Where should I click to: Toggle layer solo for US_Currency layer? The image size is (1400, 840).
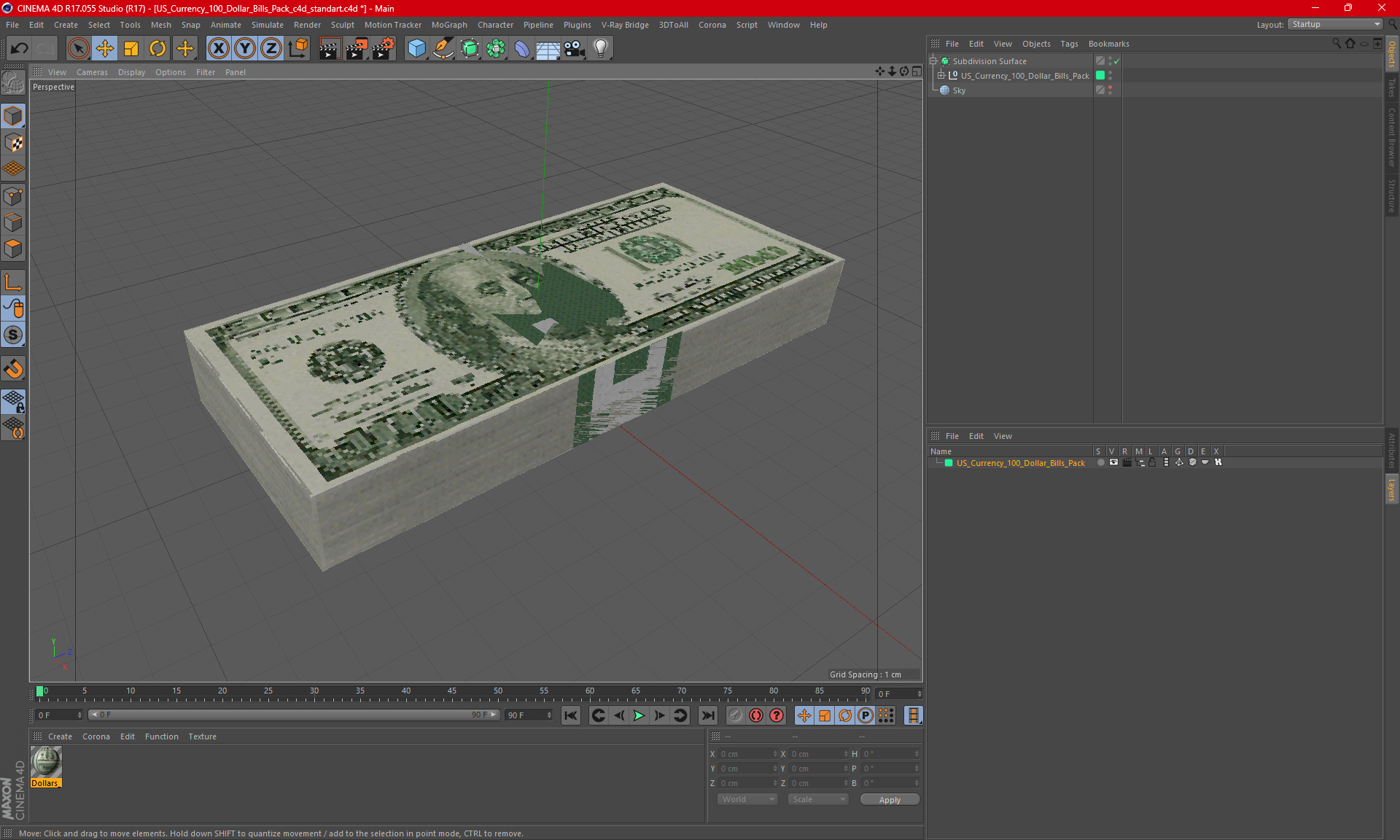coord(1100,462)
